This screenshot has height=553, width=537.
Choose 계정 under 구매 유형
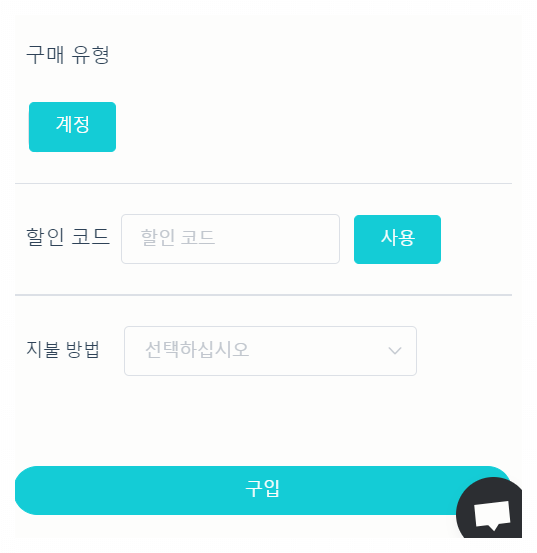72,127
